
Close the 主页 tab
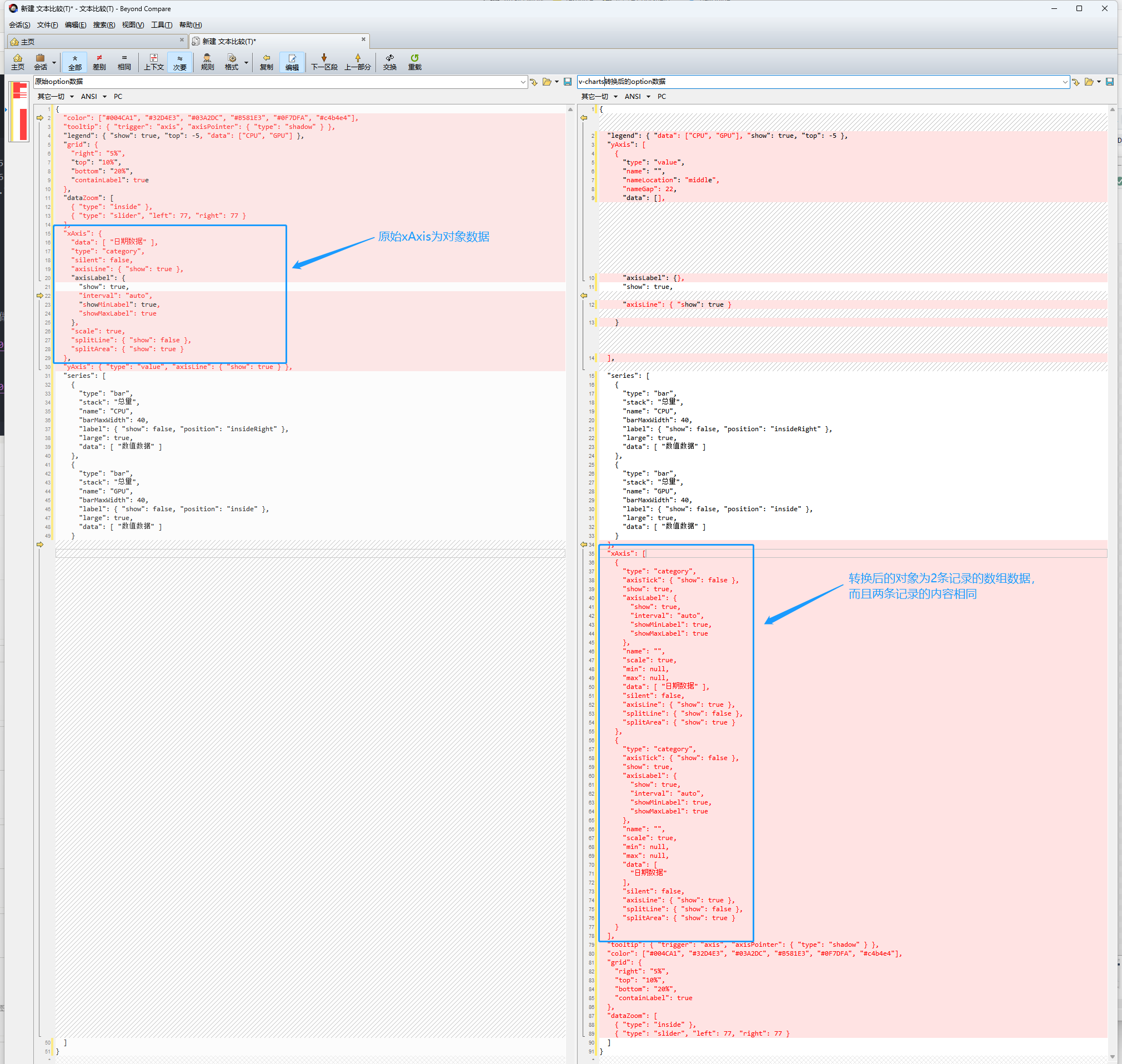(x=182, y=39)
